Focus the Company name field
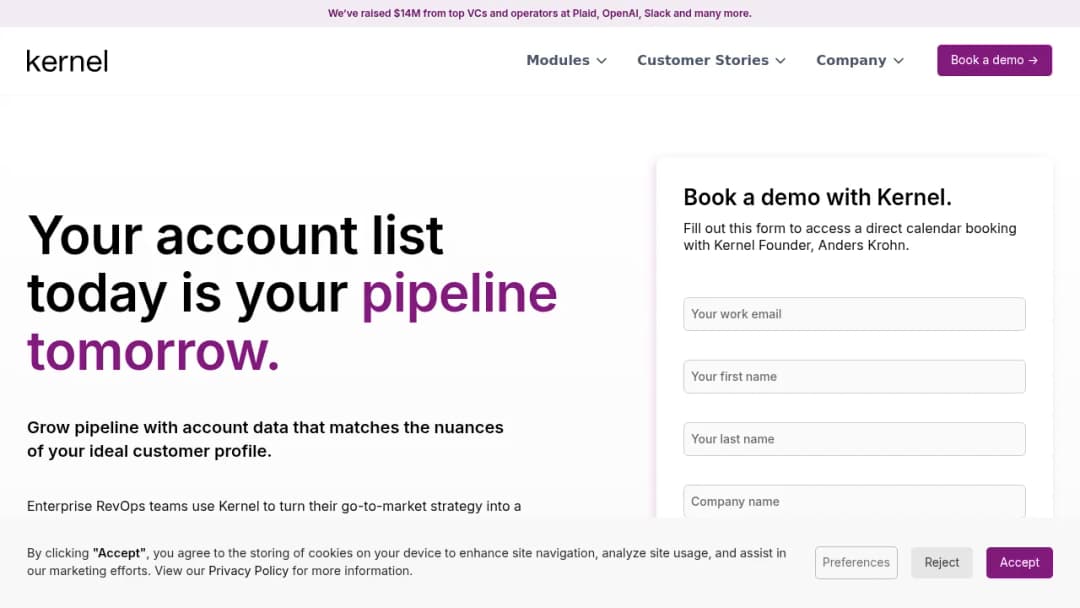Image resolution: width=1080 pixels, height=608 pixels. tap(854, 502)
